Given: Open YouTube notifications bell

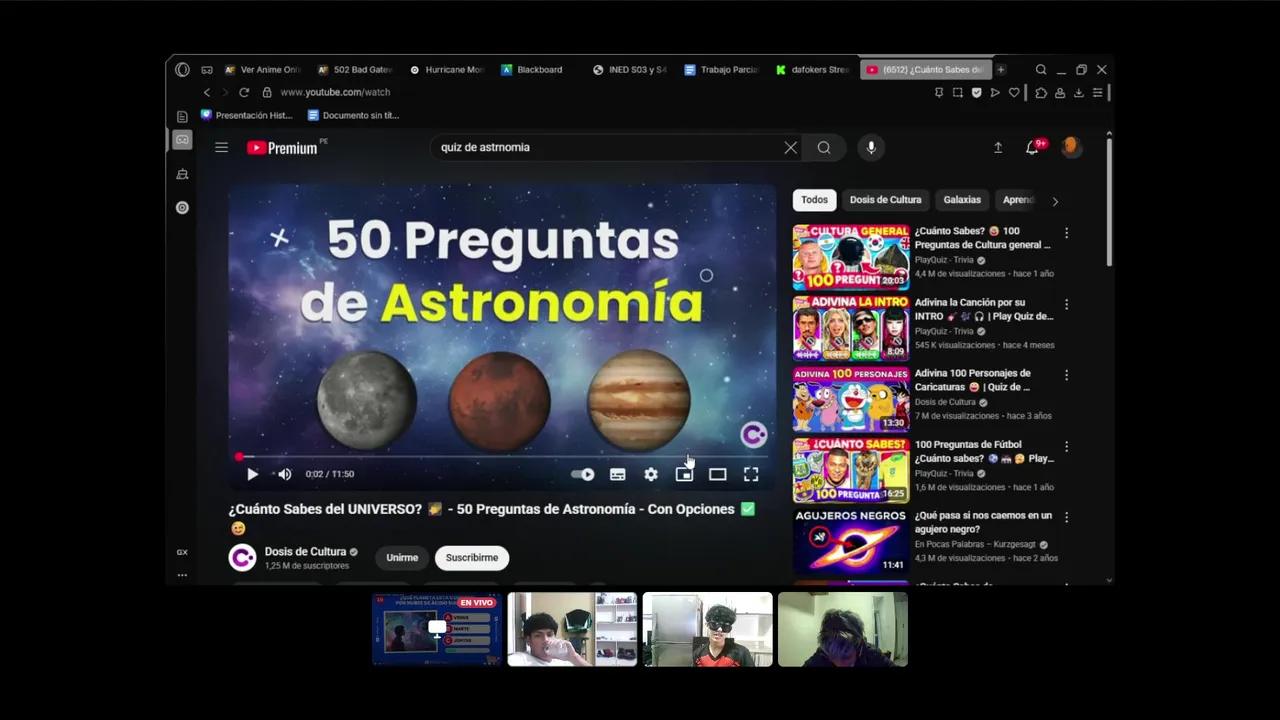Looking at the screenshot, I should (x=1033, y=147).
